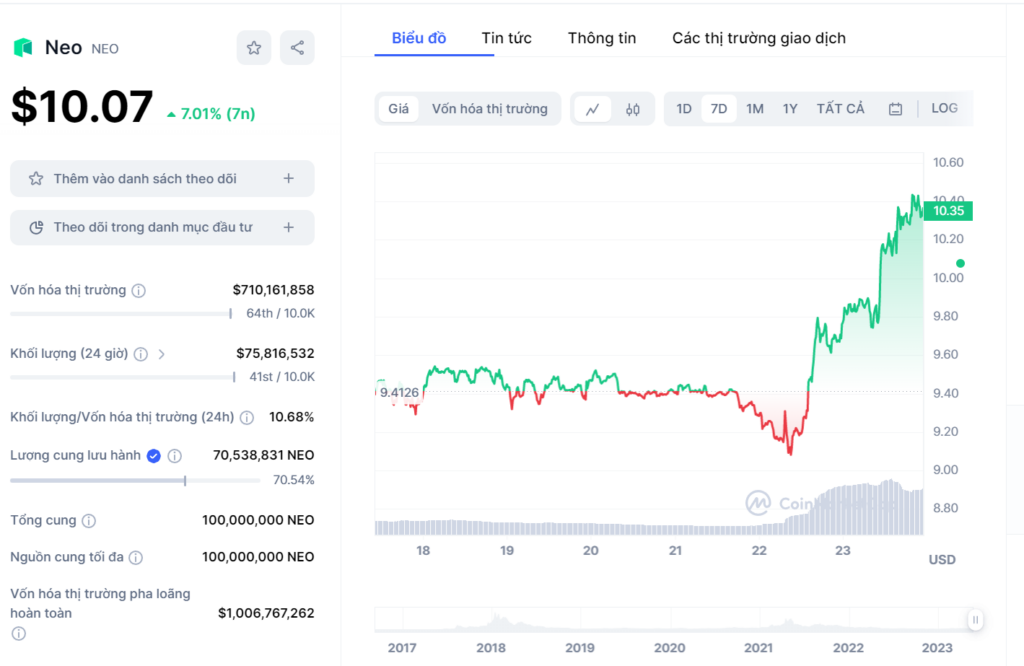The image size is (1024, 666).
Task: Open the calendar date range picker
Action: pyautogui.click(x=895, y=109)
